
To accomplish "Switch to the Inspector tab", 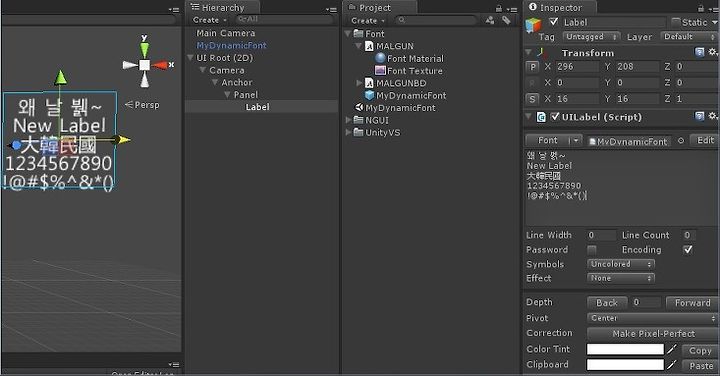I will [561, 8].
